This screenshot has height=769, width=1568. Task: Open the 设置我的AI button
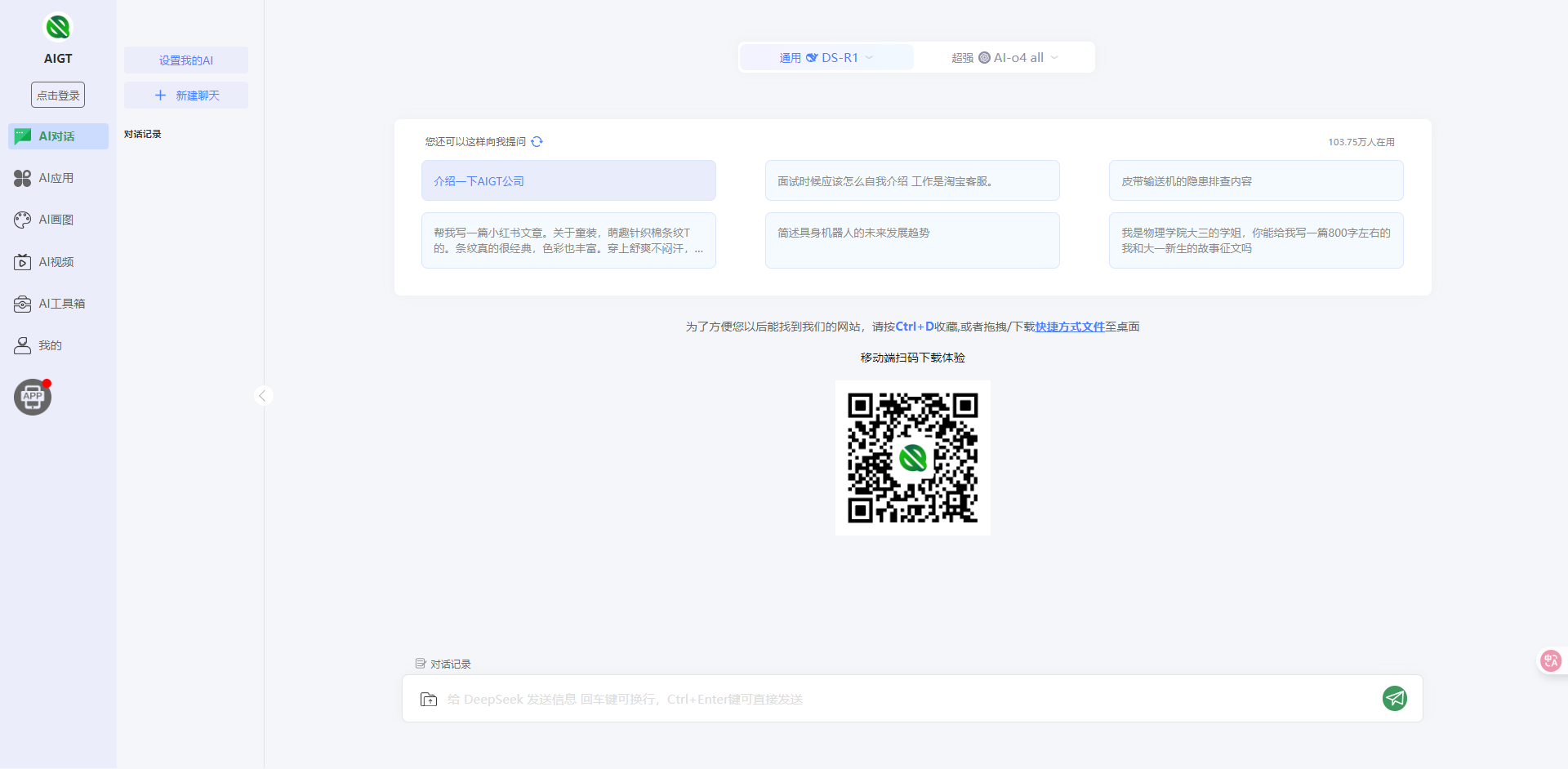click(x=186, y=60)
